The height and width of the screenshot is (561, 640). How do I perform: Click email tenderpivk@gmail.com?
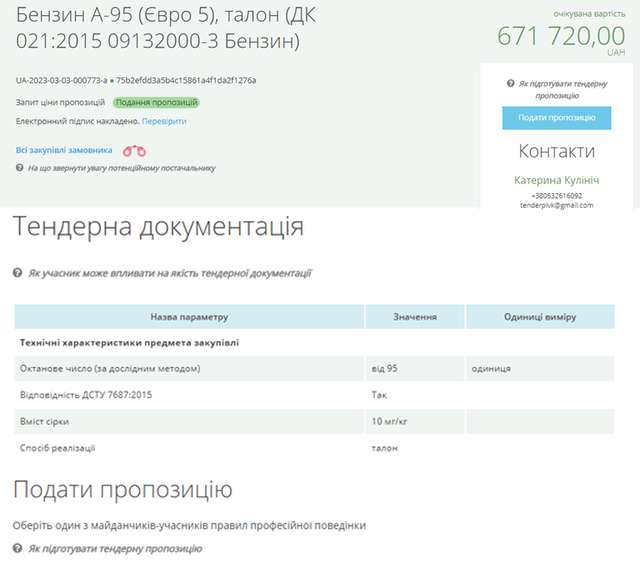click(556, 205)
